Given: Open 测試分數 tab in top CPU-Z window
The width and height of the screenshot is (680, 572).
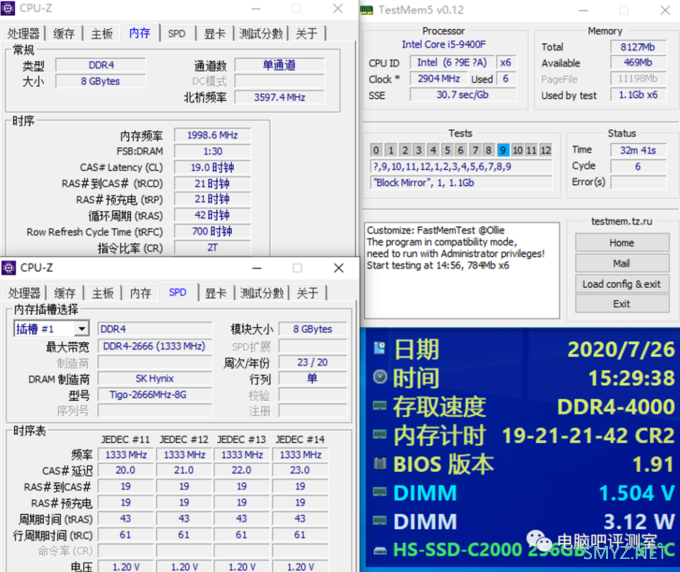Looking at the screenshot, I should 261,33.
